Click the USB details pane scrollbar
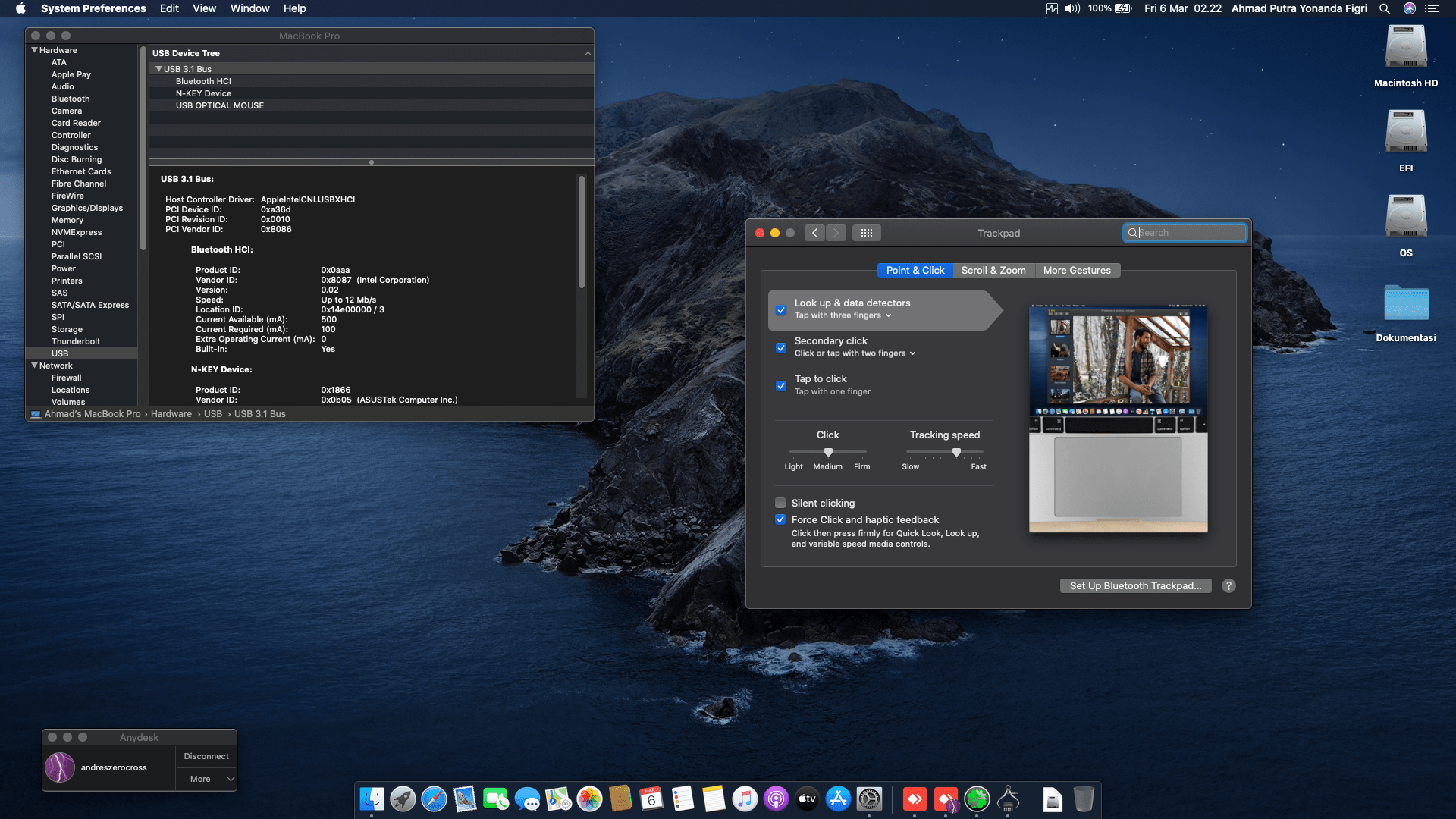Image resolution: width=1456 pixels, height=819 pixels. tap(582, 231)
